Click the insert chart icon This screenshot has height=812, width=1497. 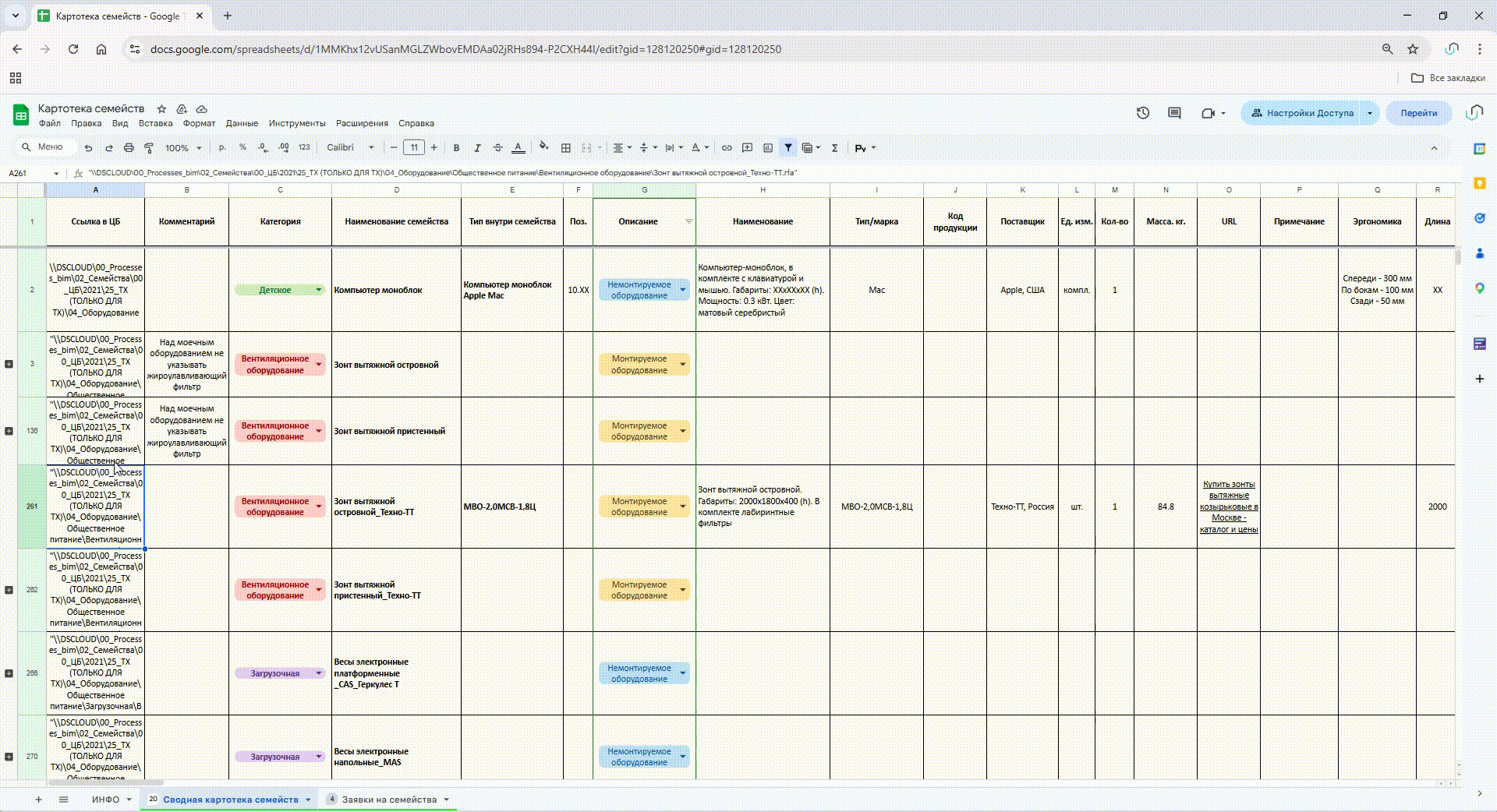[x=768, y=148]
